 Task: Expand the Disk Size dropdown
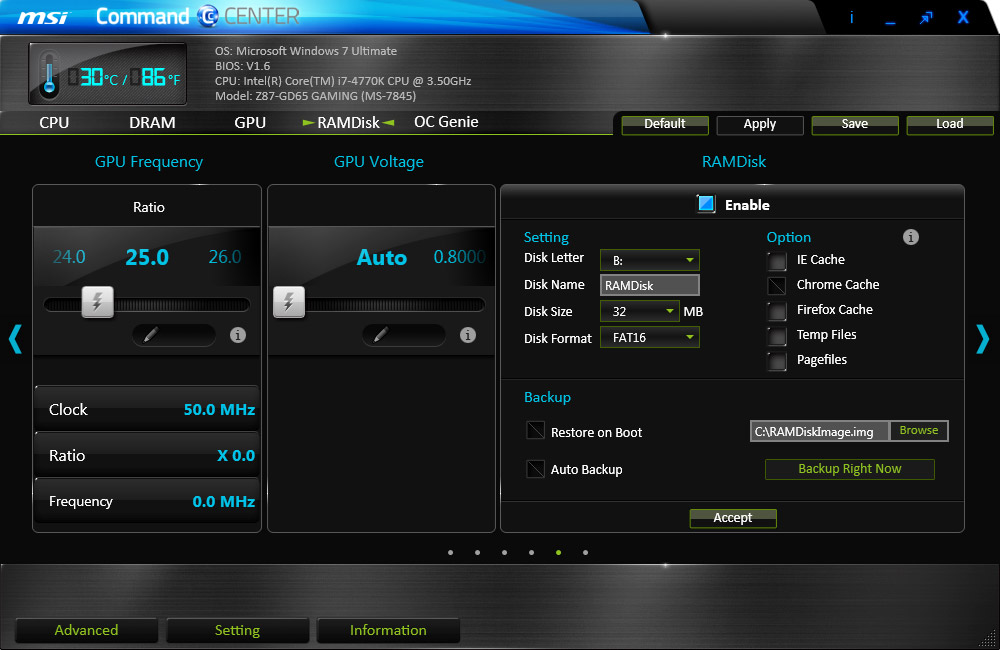coord(639,311)
